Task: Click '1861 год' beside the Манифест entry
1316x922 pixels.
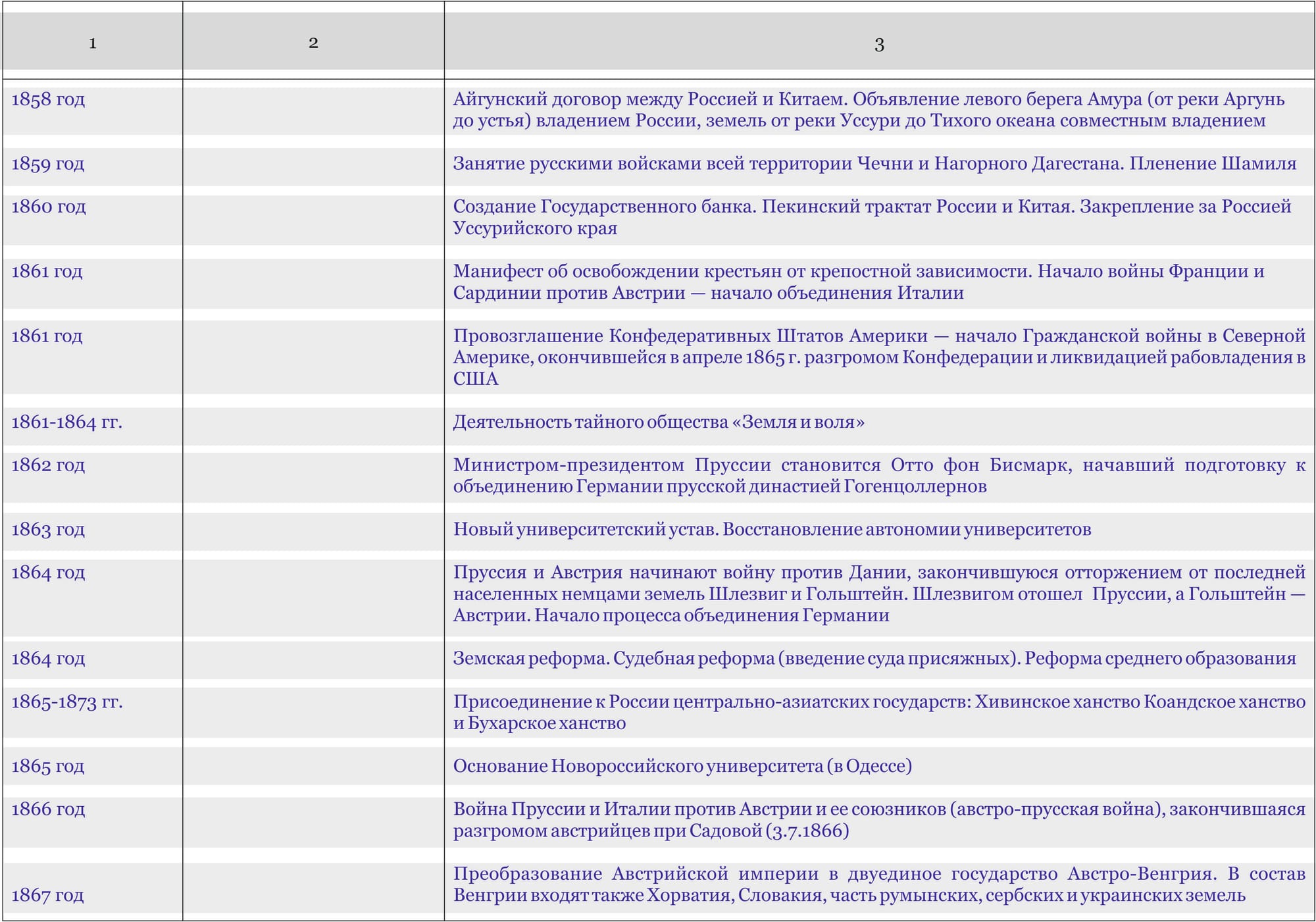Action: coord(47,271)
